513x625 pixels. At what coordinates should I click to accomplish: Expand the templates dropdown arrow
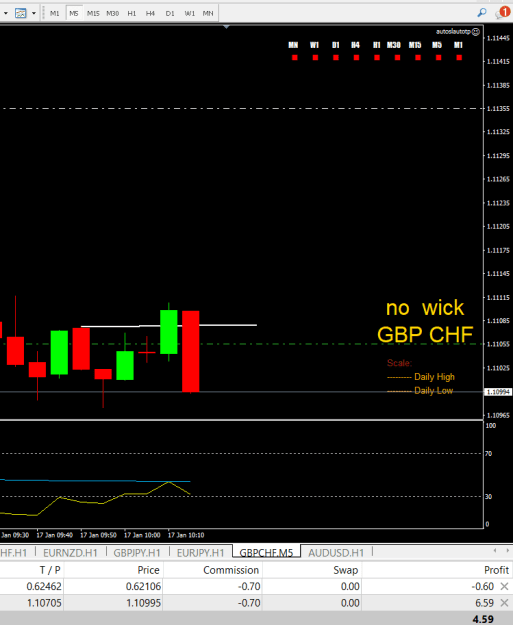point(34,13)
